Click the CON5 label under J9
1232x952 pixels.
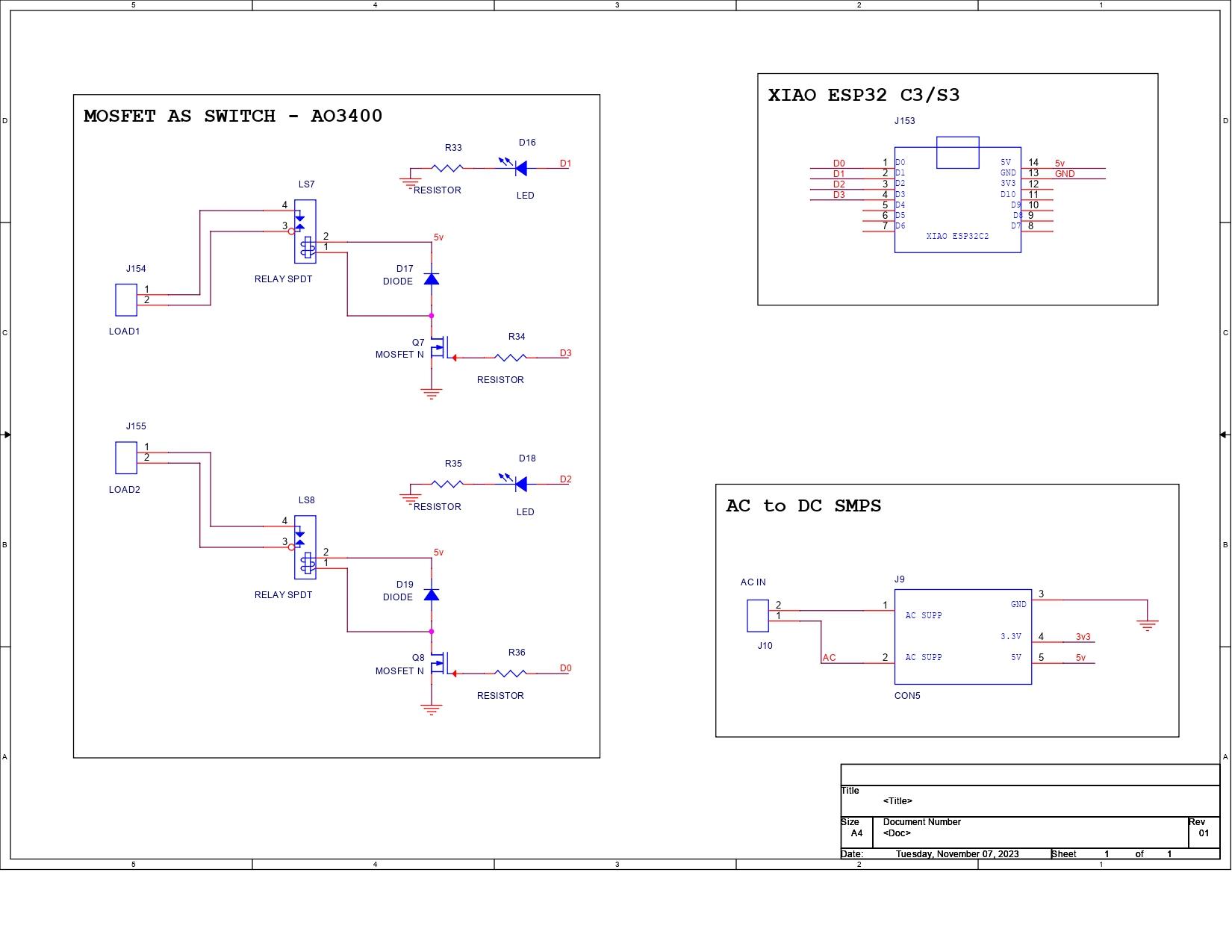click(907, 696)
